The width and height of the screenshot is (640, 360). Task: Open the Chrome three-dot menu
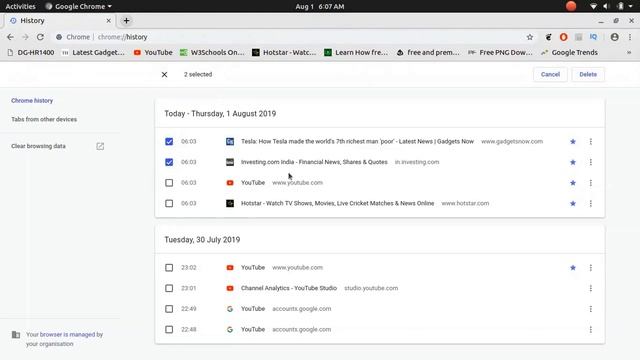[x=630, y=37]
